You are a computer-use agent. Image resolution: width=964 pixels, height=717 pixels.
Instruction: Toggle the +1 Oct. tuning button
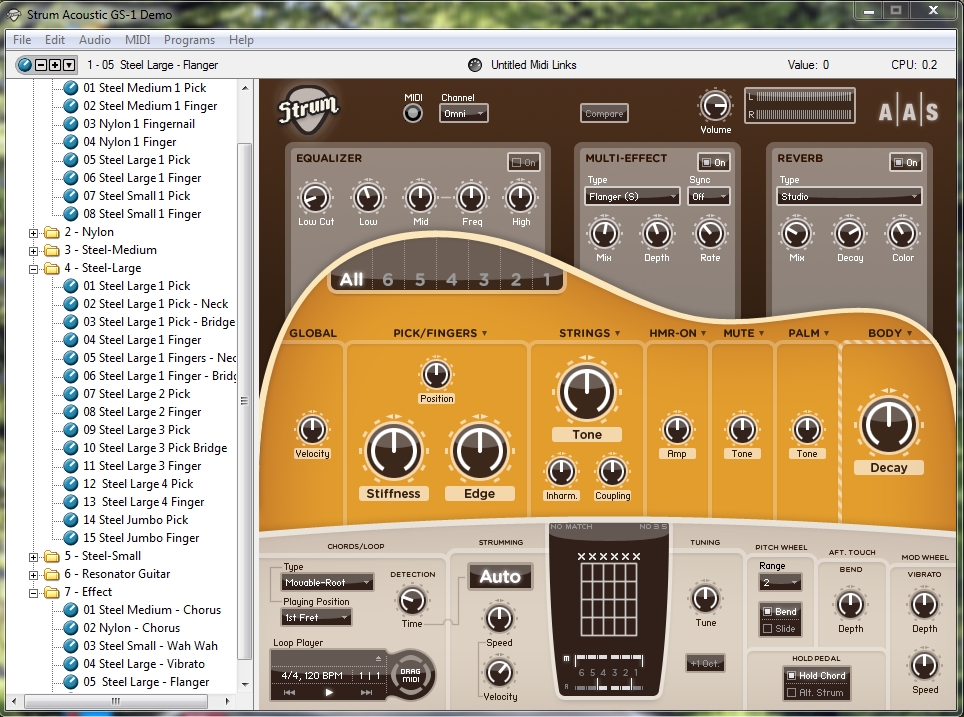pos(705,664)
